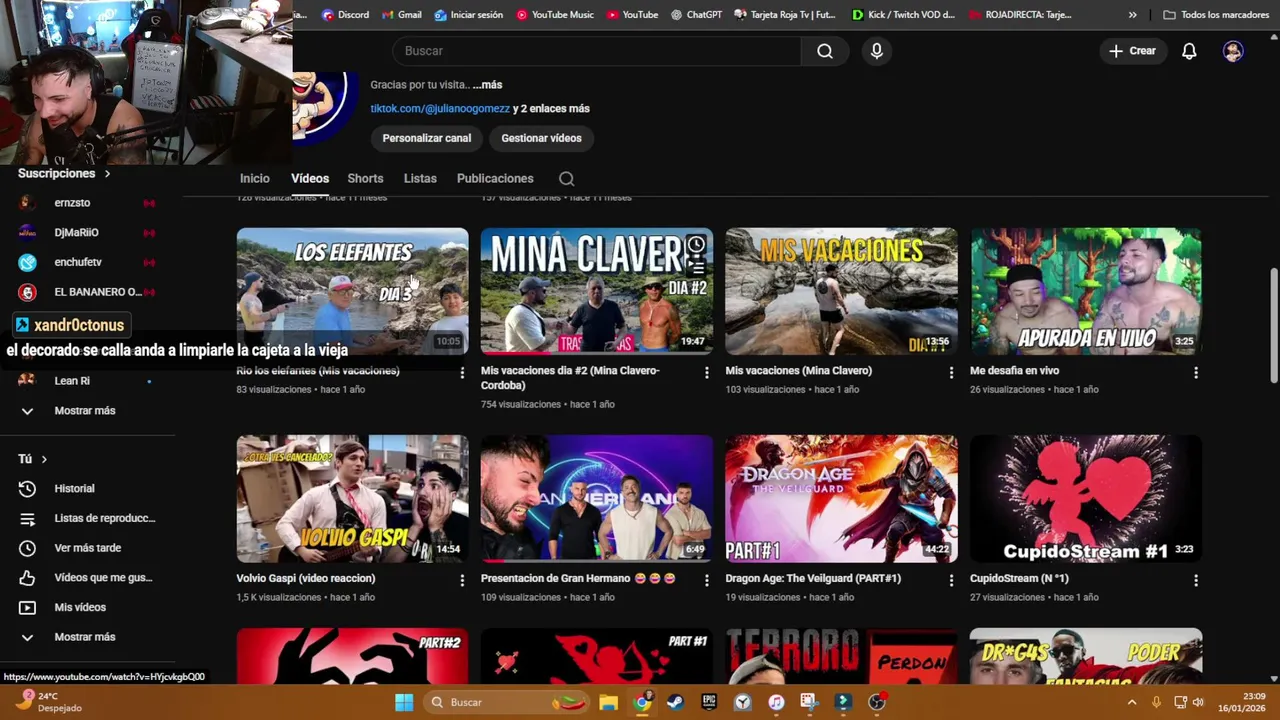Open the Windows Start menu
This screenshot has width=1280, height=720.
pyautogui.click(x=404, y=702)
